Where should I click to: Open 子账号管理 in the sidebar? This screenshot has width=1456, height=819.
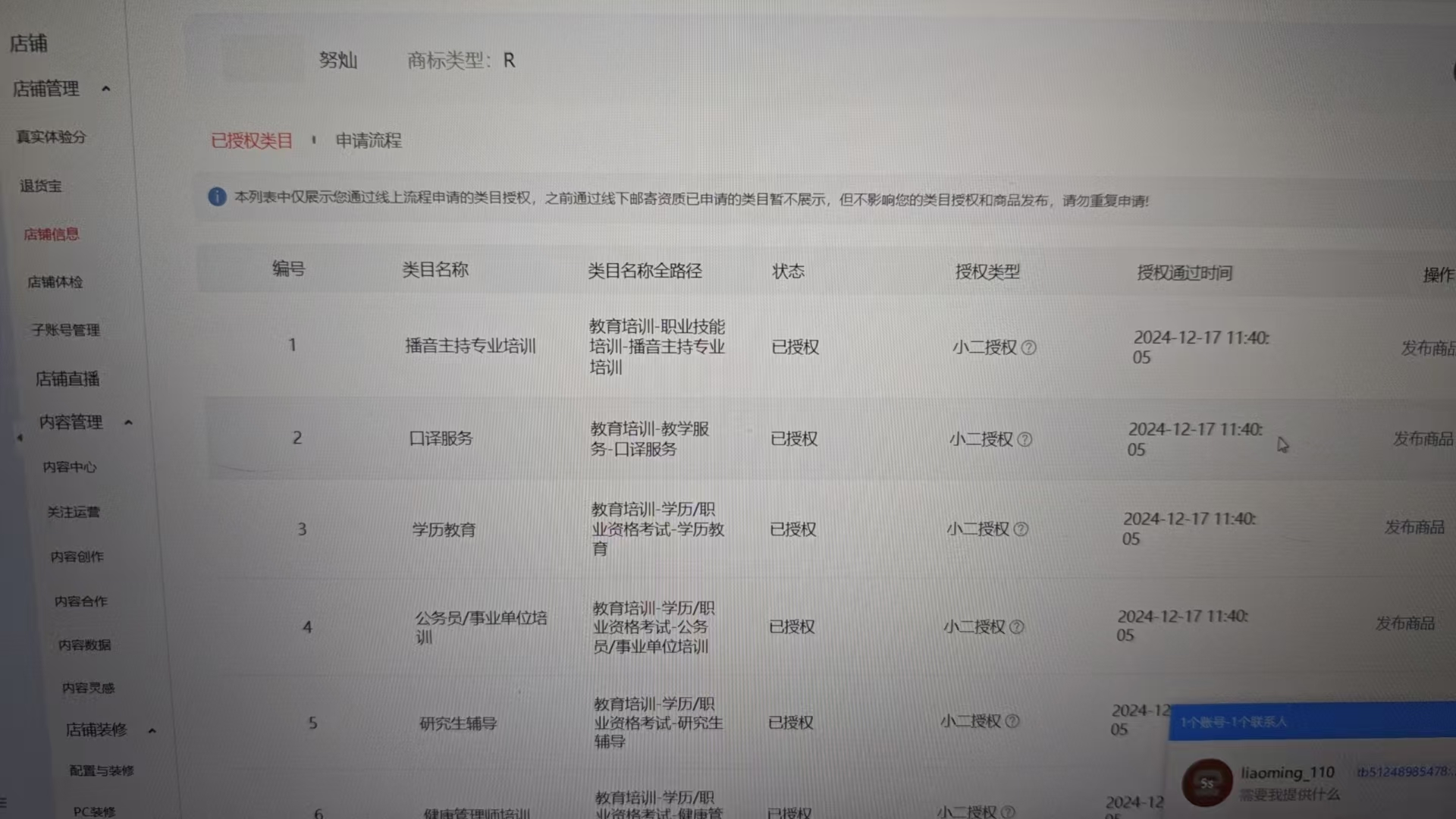tap(65, 330)
